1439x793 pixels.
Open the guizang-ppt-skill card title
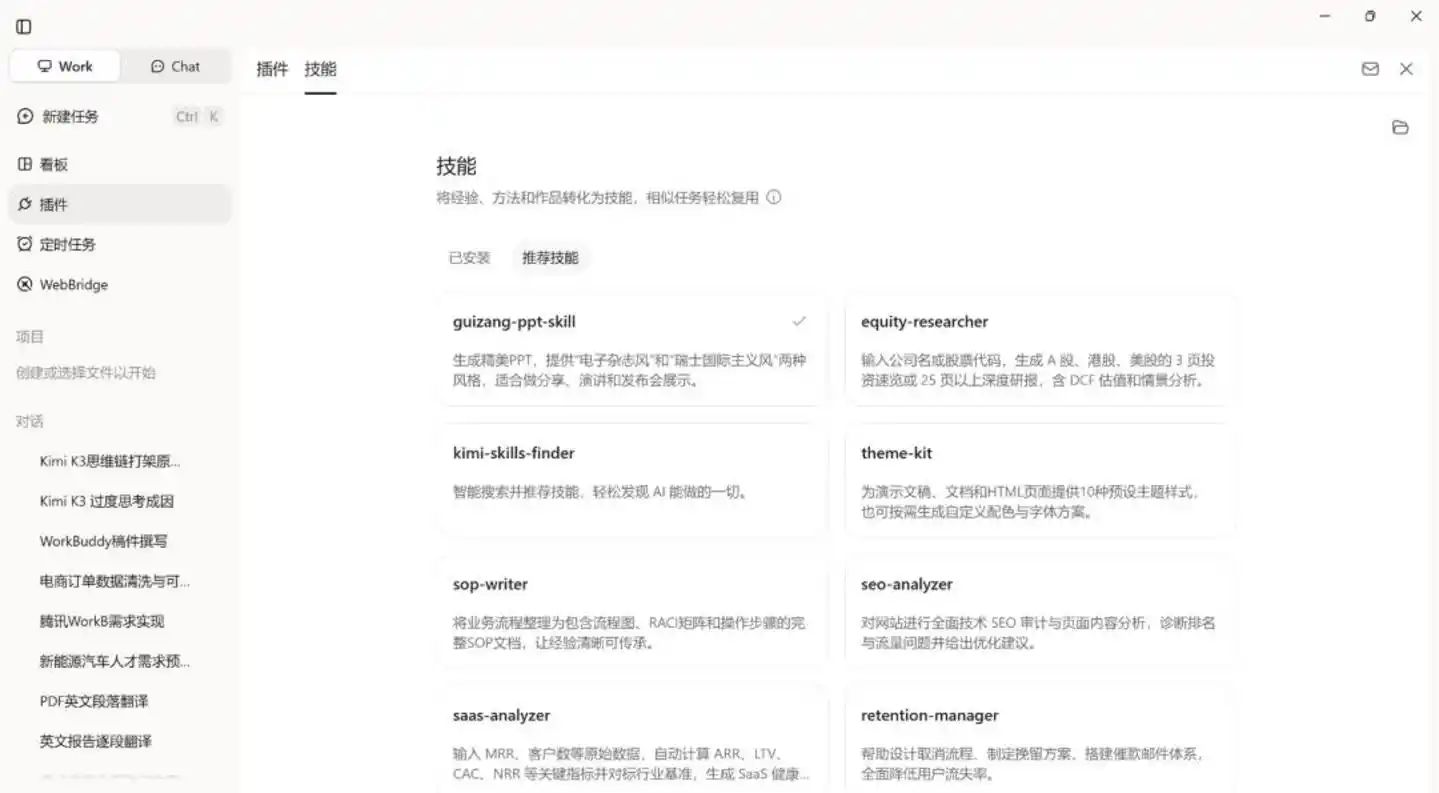coord(514,322)
